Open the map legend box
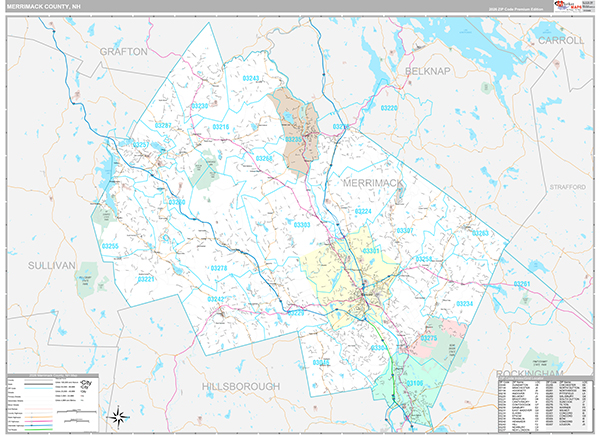Screen dimensions: 600x435 click(x=53, y=403)
